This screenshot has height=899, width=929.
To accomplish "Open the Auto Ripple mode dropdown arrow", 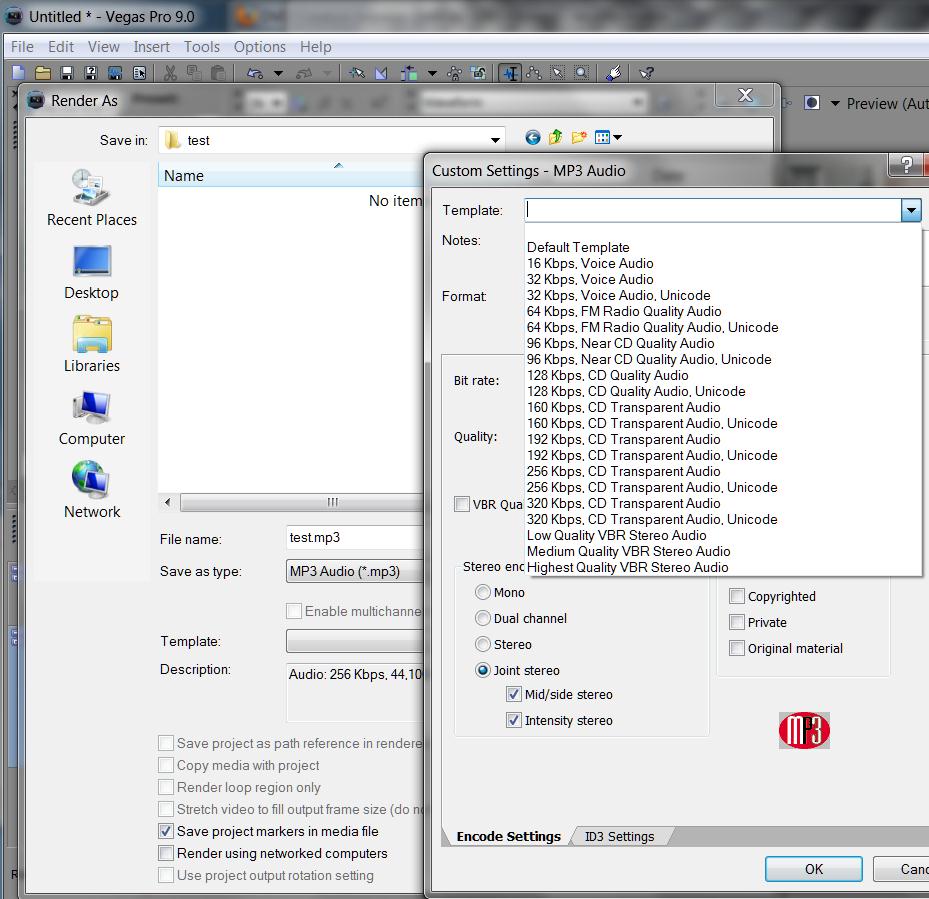I will tap(432, 73).
